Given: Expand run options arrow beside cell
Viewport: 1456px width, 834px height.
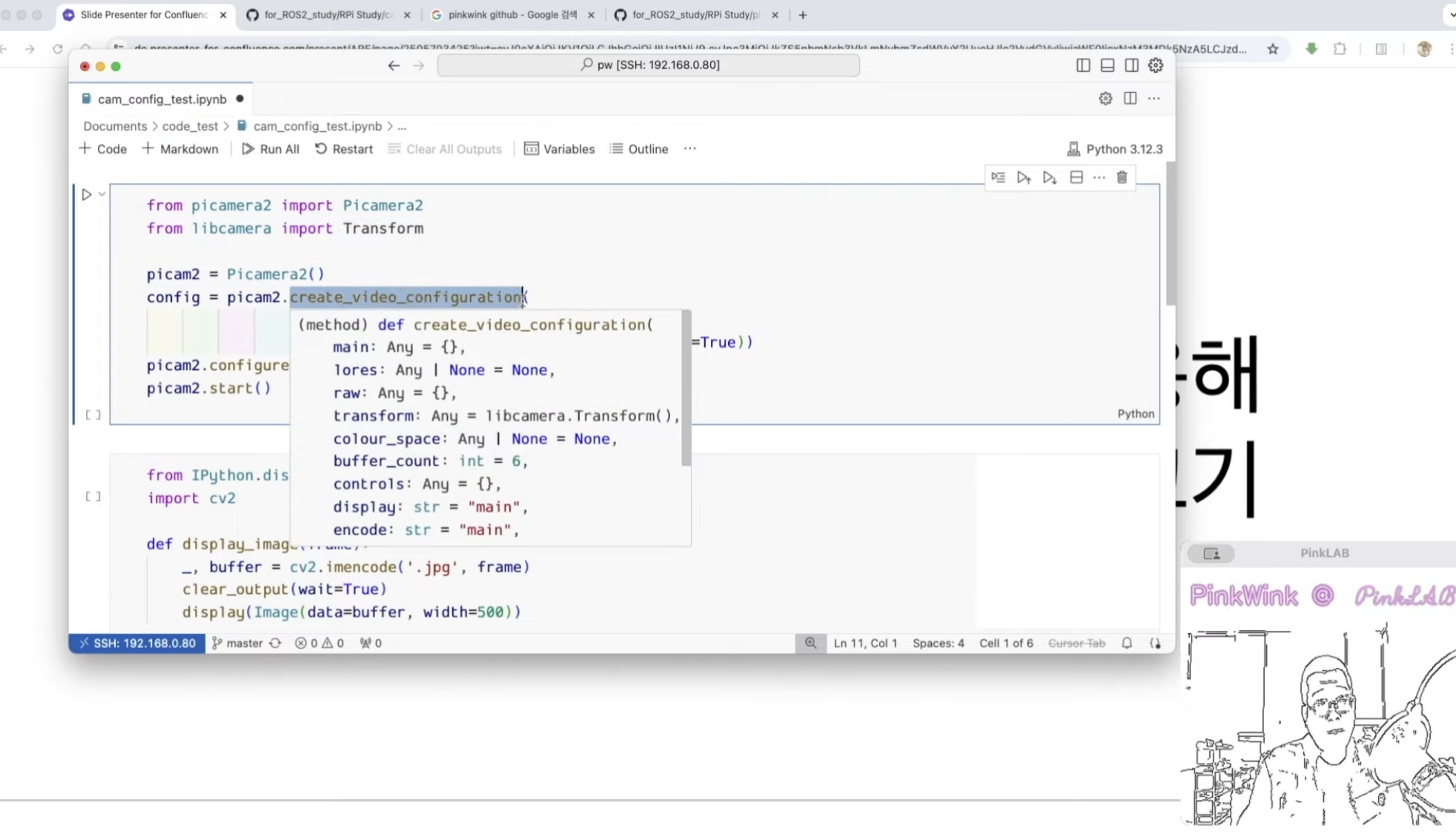Looking at the screenshot, I should (x=102, y=194).
